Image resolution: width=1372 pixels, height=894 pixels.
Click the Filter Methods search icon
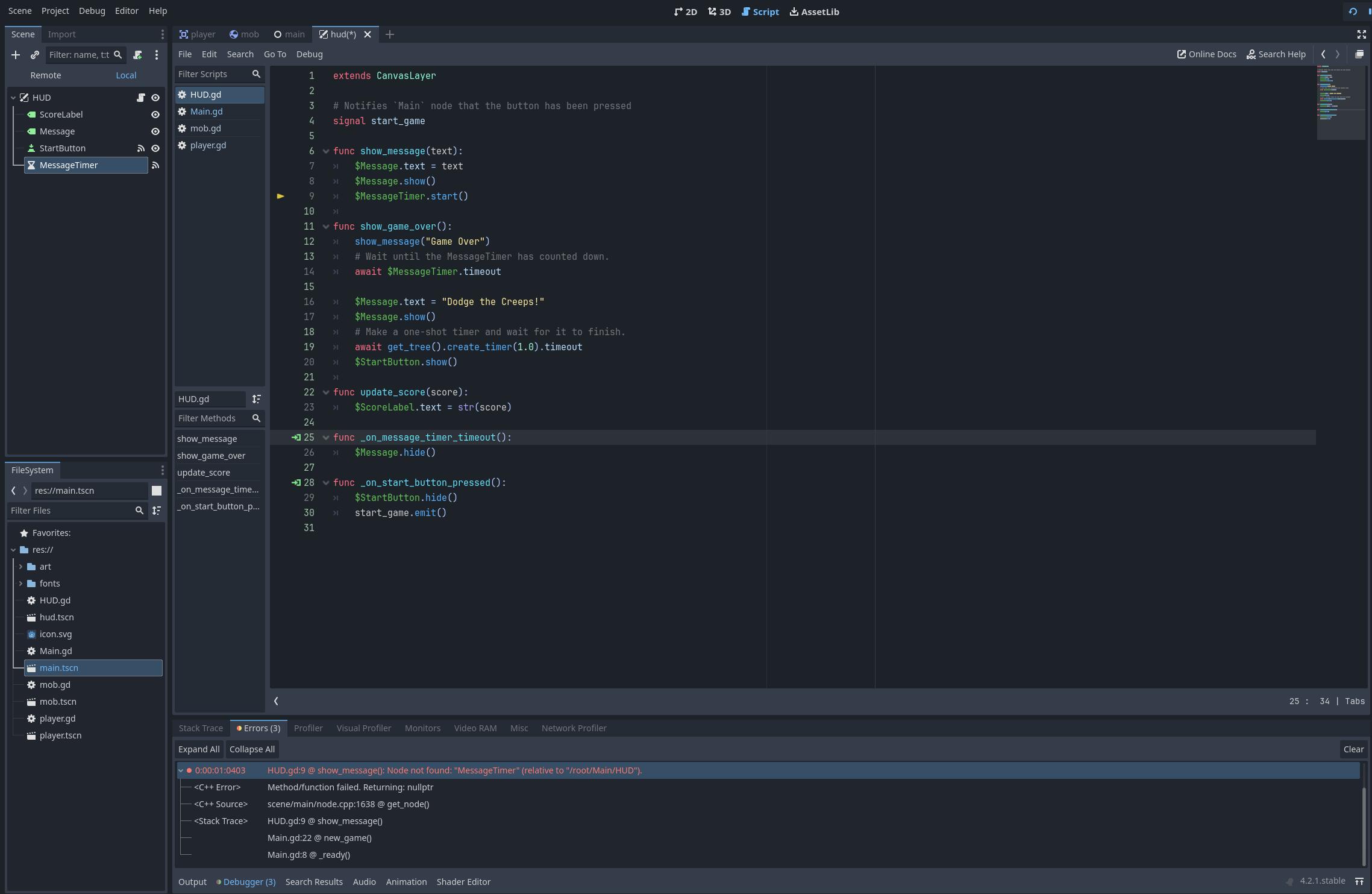tap(256, 418)
